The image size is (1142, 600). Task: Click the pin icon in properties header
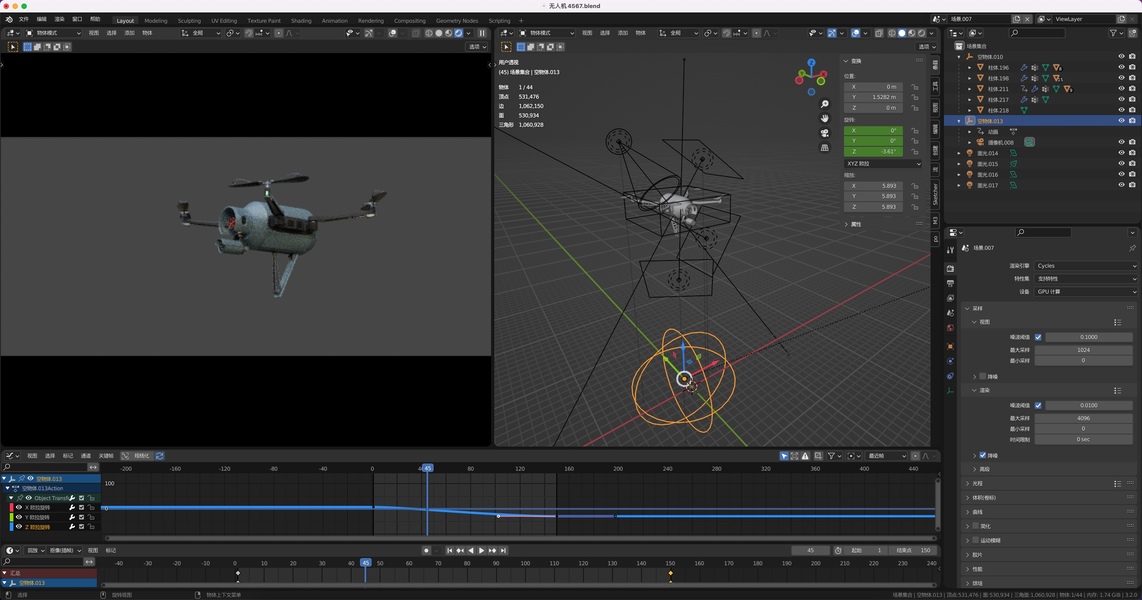pos(1132,248)
